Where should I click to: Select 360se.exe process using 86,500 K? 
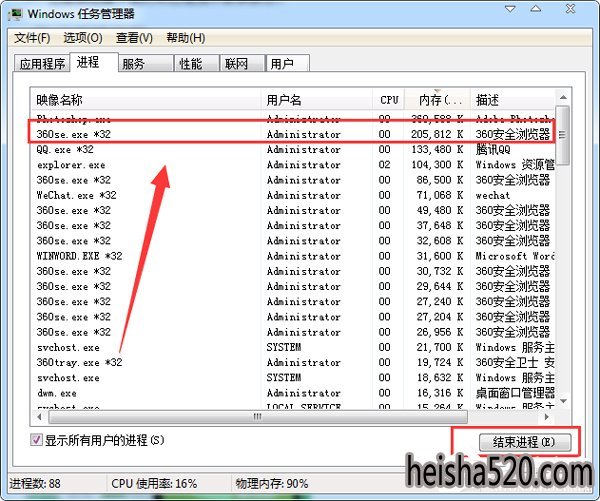tap(293, 180)
